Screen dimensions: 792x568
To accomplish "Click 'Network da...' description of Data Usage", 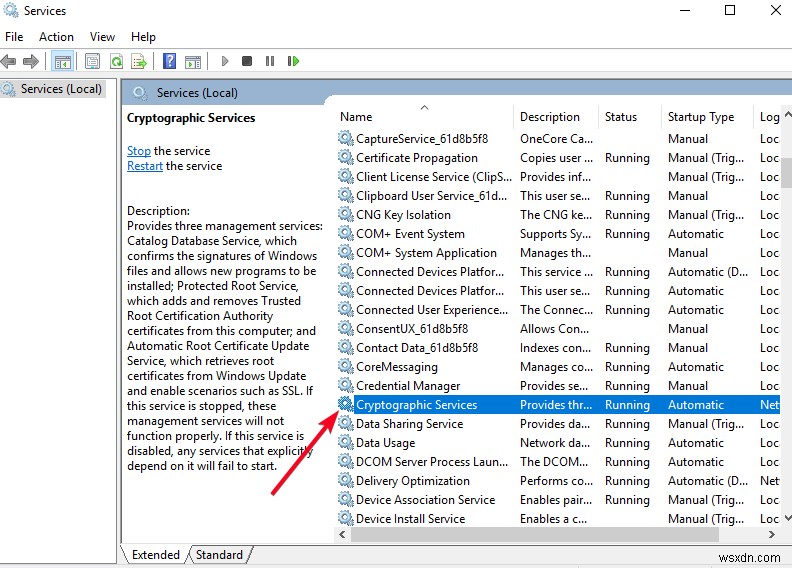I will 555,443.
